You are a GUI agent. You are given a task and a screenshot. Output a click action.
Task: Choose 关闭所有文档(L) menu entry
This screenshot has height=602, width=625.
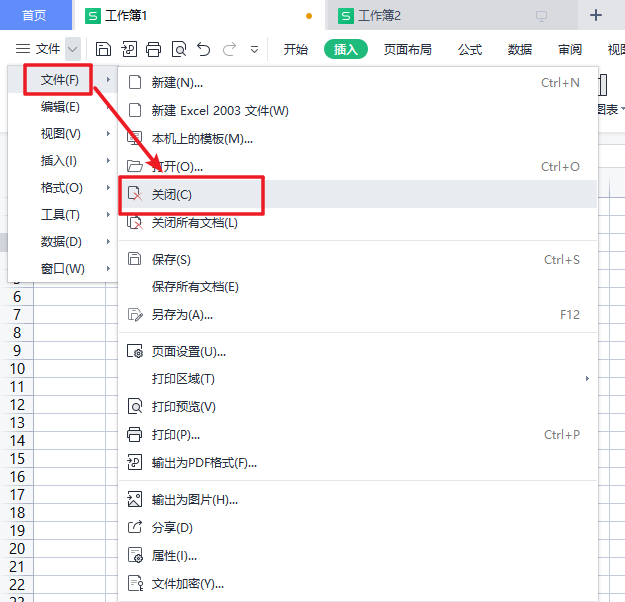click(x=358, y=222)
